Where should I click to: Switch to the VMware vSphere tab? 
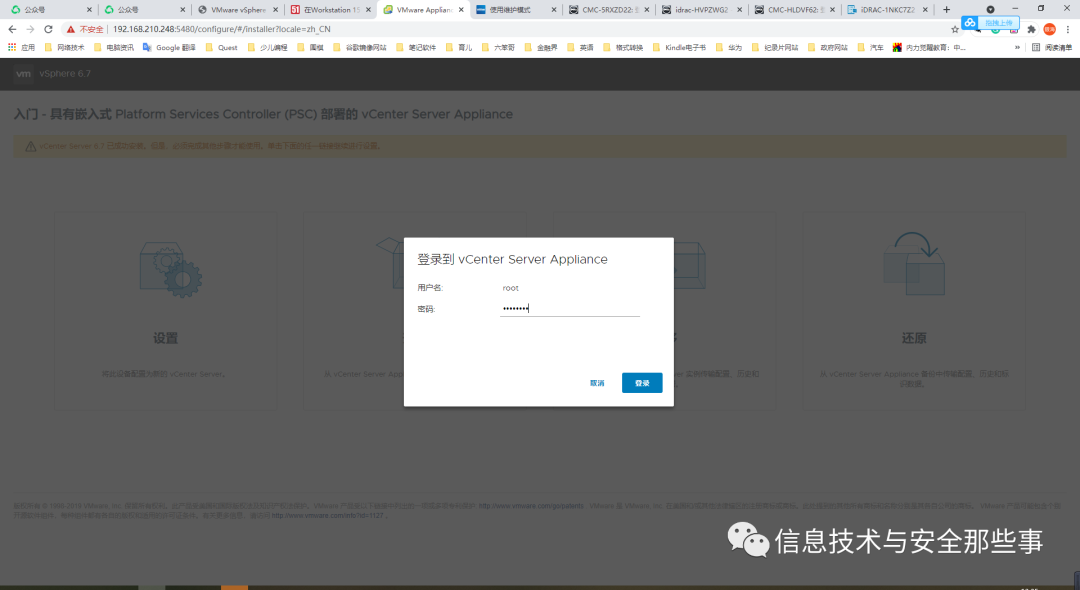(x=238, y=10)
